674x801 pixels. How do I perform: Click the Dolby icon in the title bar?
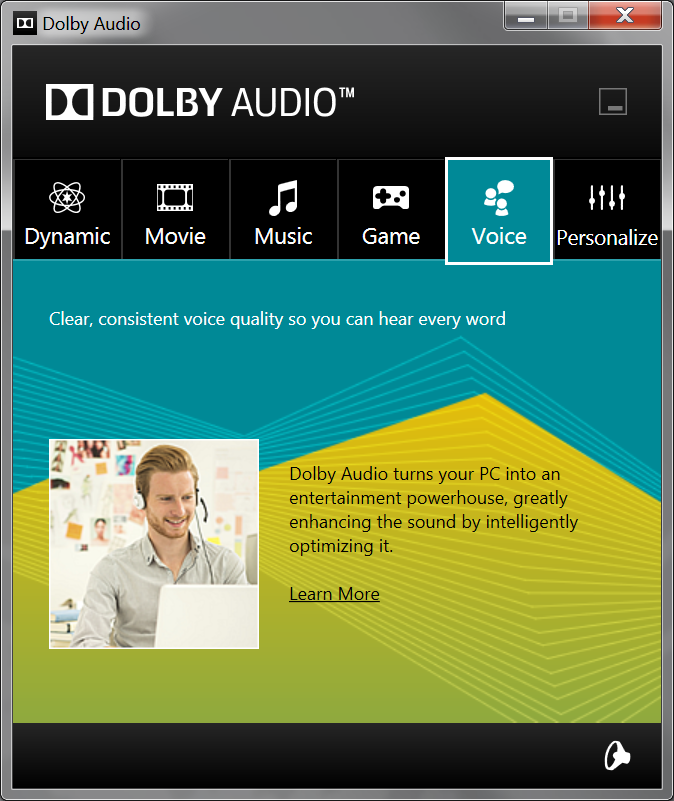25,23
